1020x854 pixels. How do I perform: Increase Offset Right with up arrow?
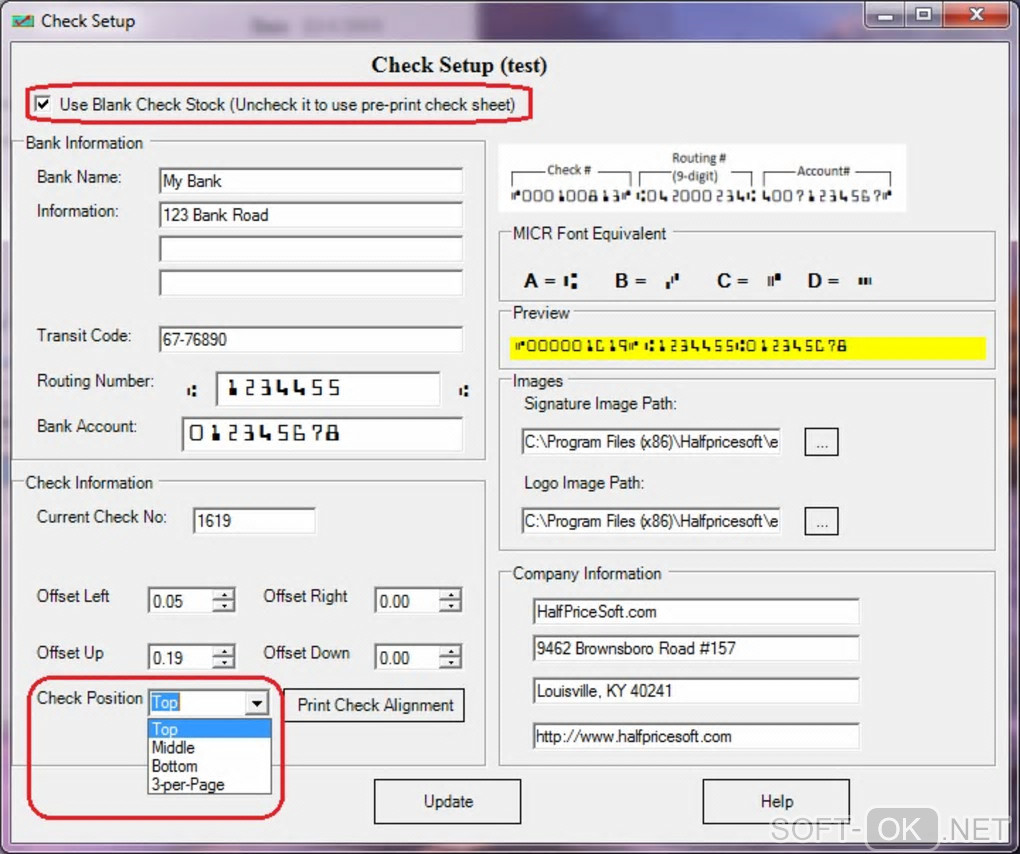tap(450, 594)
